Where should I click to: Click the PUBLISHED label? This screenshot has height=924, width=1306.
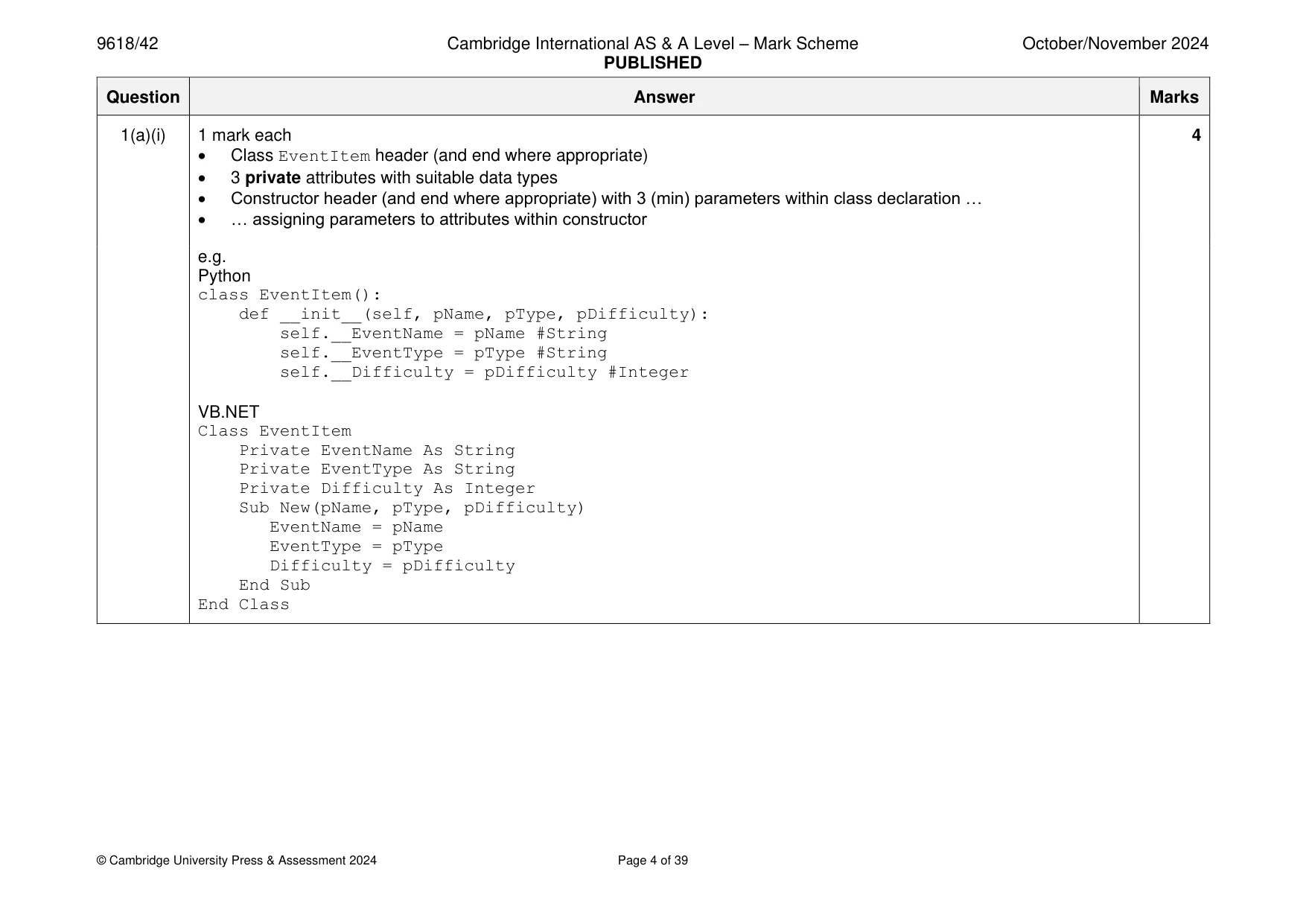click(652, 63)
